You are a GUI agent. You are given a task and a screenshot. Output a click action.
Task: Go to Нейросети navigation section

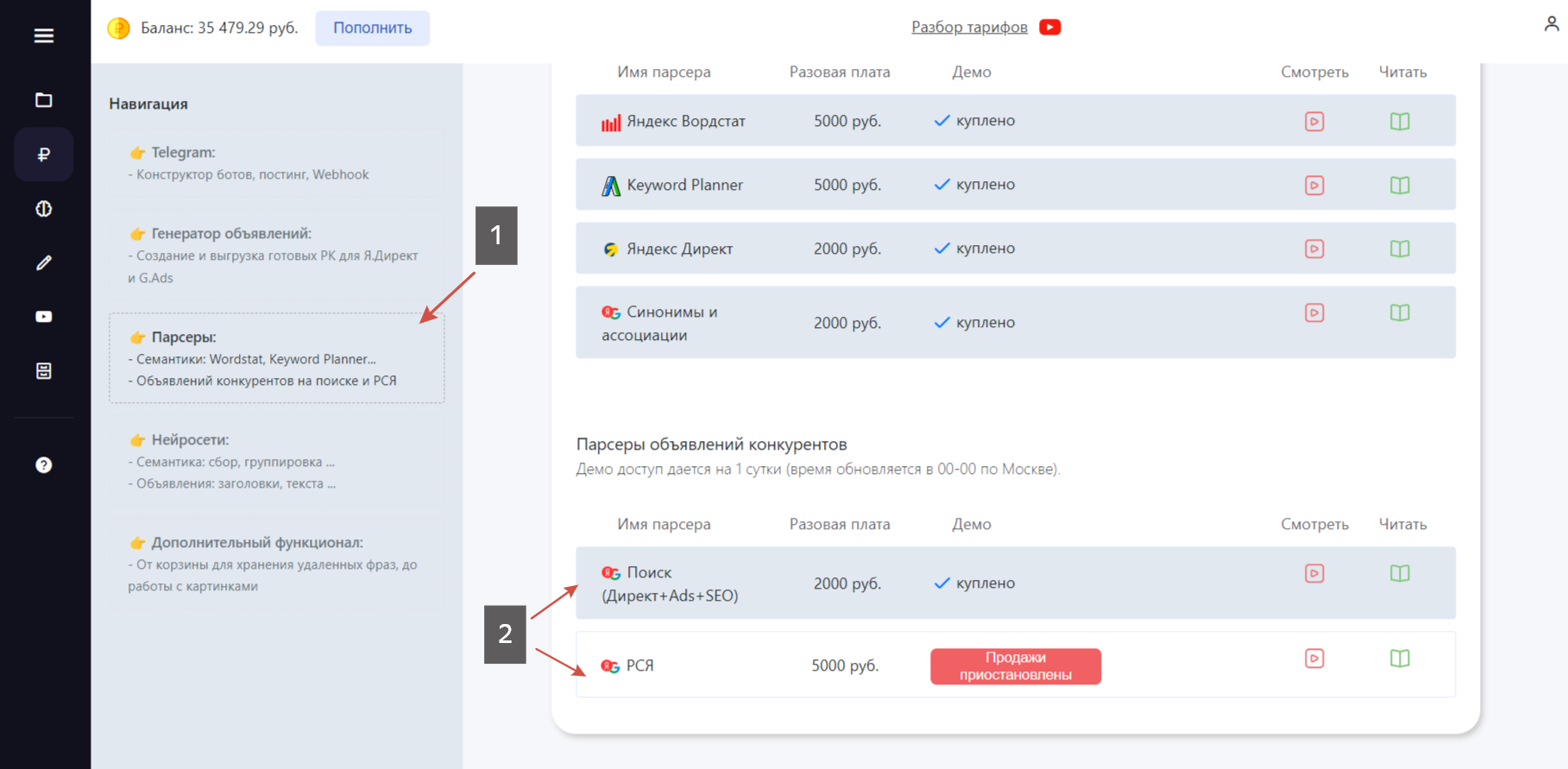[276, 461]
